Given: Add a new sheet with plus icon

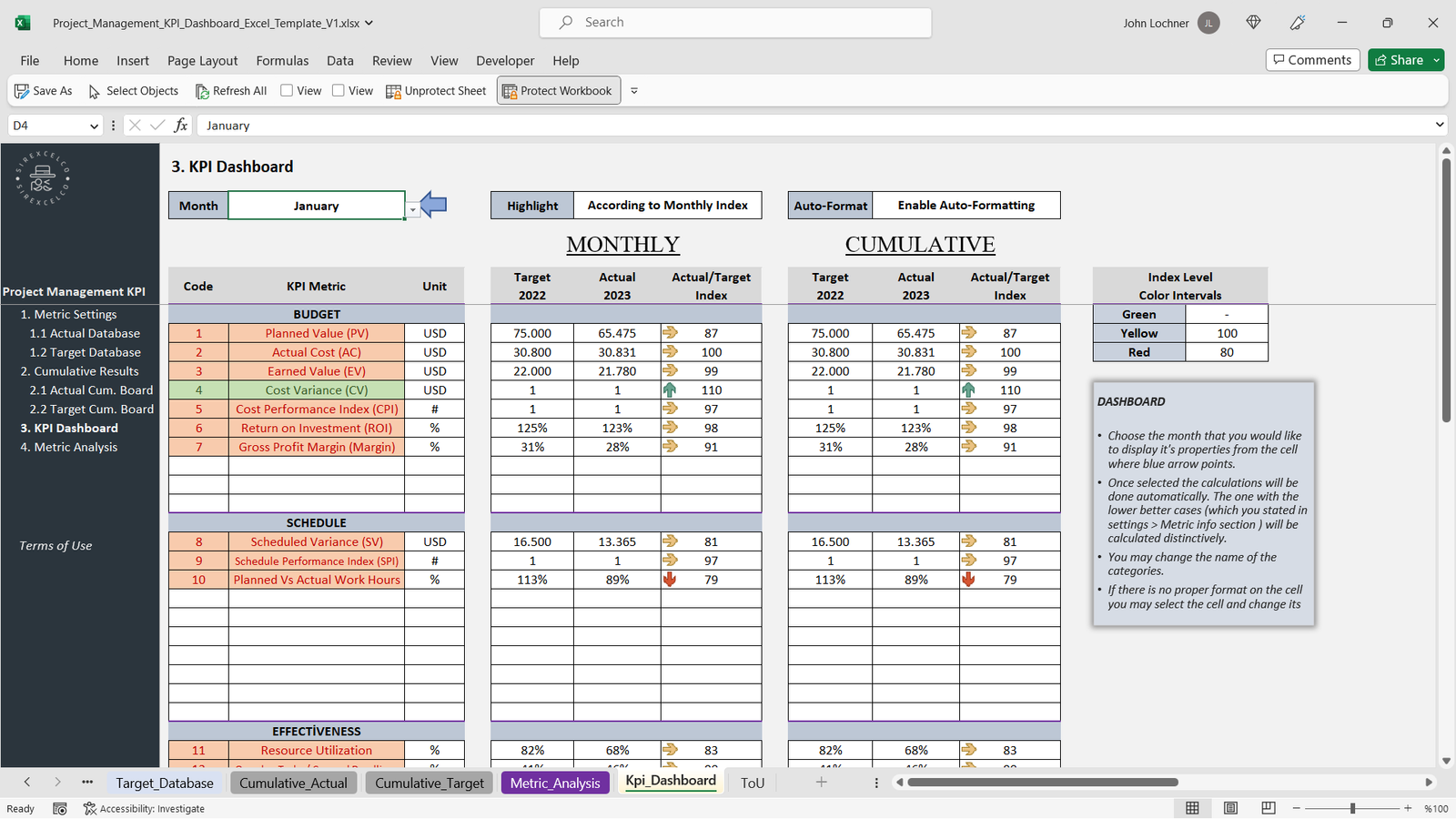Looking at the screenshot, I should tap(821, 783).
